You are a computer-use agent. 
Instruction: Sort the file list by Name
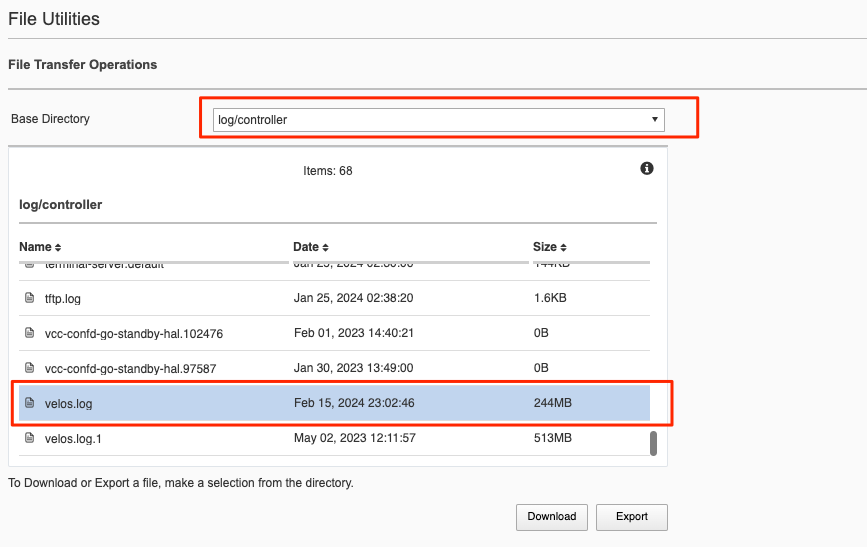tap(40, 247)
